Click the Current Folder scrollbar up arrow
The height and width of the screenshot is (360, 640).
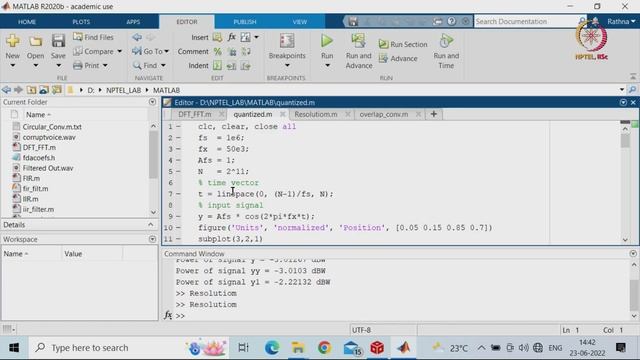pyautogui.click(x=153, y=126)
